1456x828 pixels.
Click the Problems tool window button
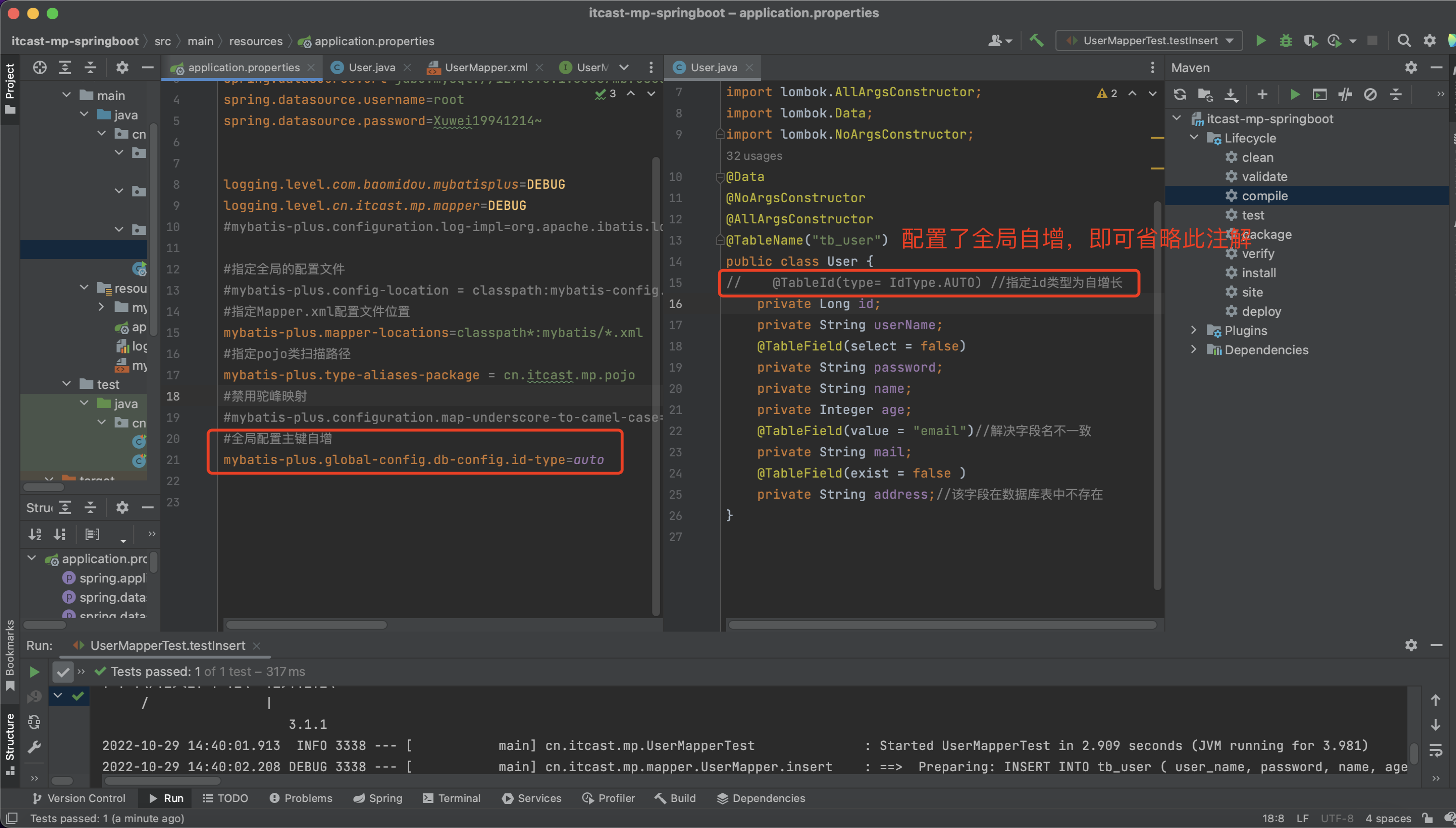click(x=300, y=798)
